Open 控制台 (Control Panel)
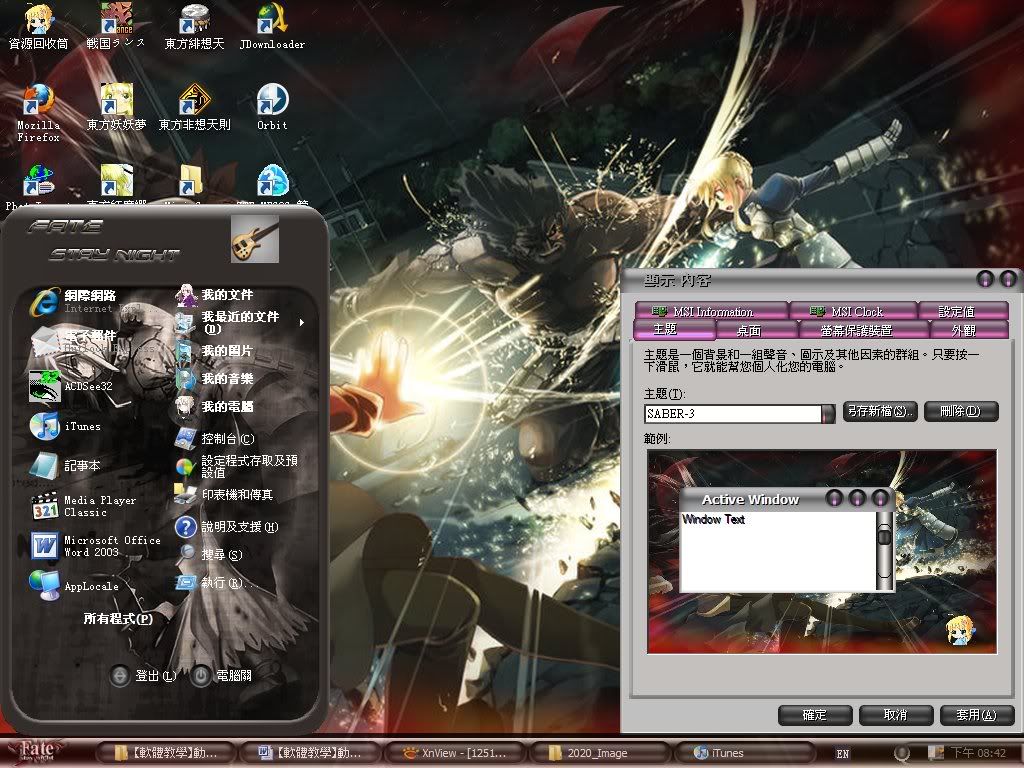This screenshot has width=1024, height=768. (x=216, y=438)
